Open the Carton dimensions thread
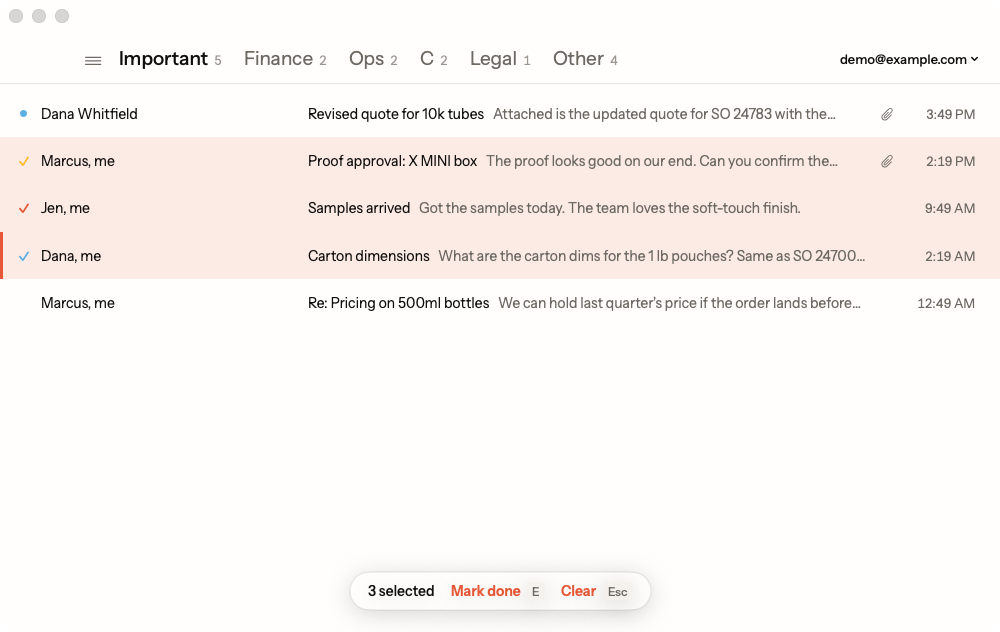Screen dimensions: 1000x632 coord(500,256)
